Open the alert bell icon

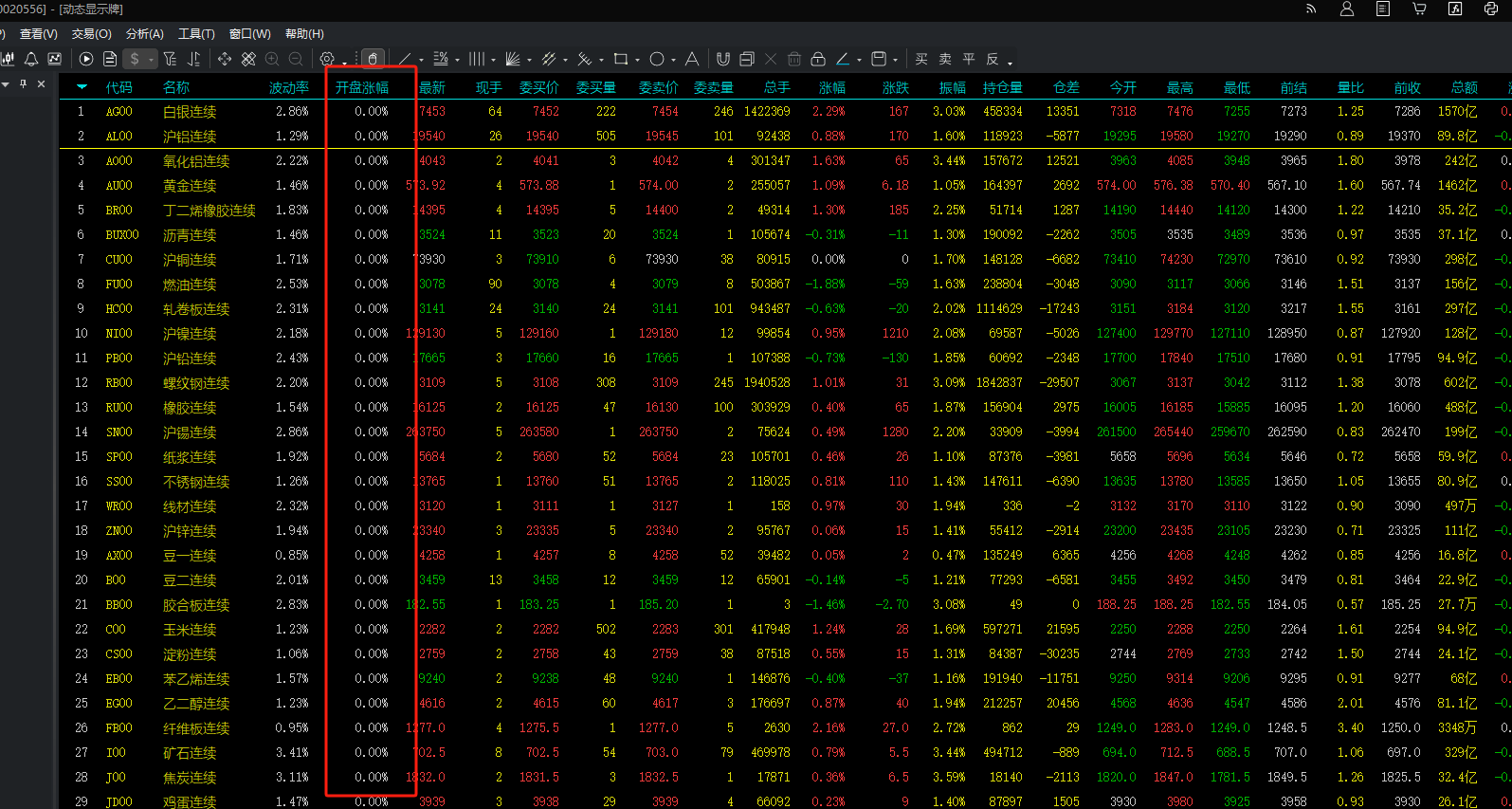(x=31, y=59)
